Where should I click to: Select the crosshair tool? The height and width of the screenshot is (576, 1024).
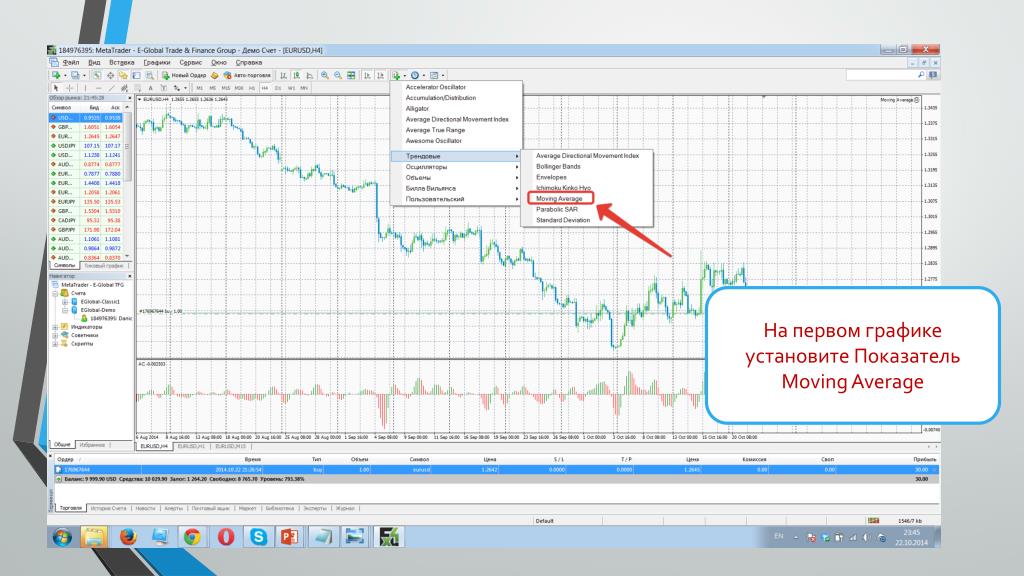click(x=69, y=88)
